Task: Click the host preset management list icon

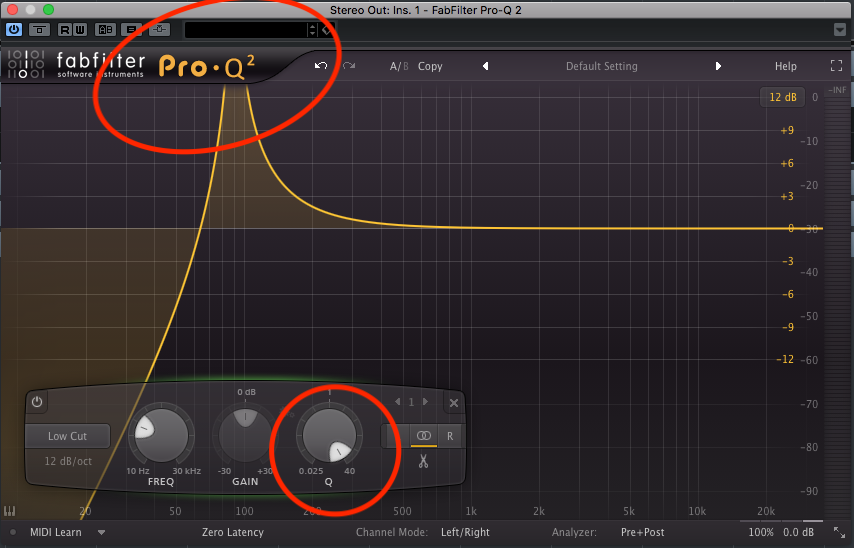Action: (131, 29)
